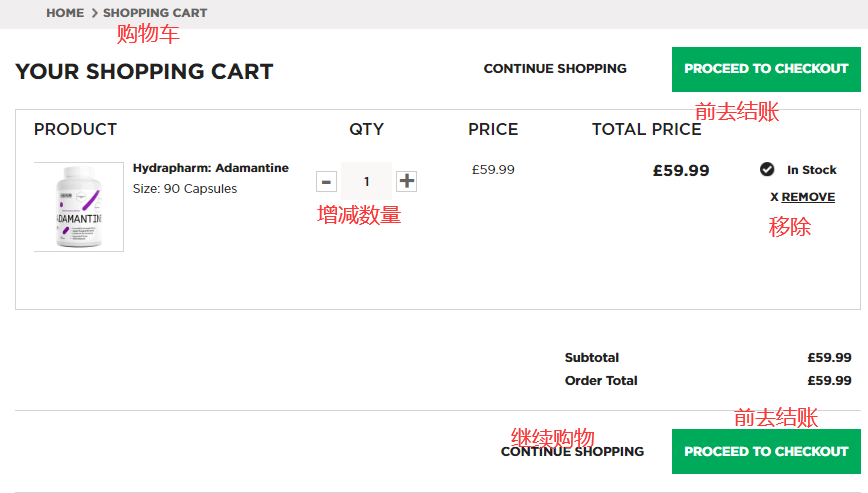Image resolution: width=868 pixels, height=493 pixels.
Task: Decrease quantity with the minus icon
Action: pos(326,181)
